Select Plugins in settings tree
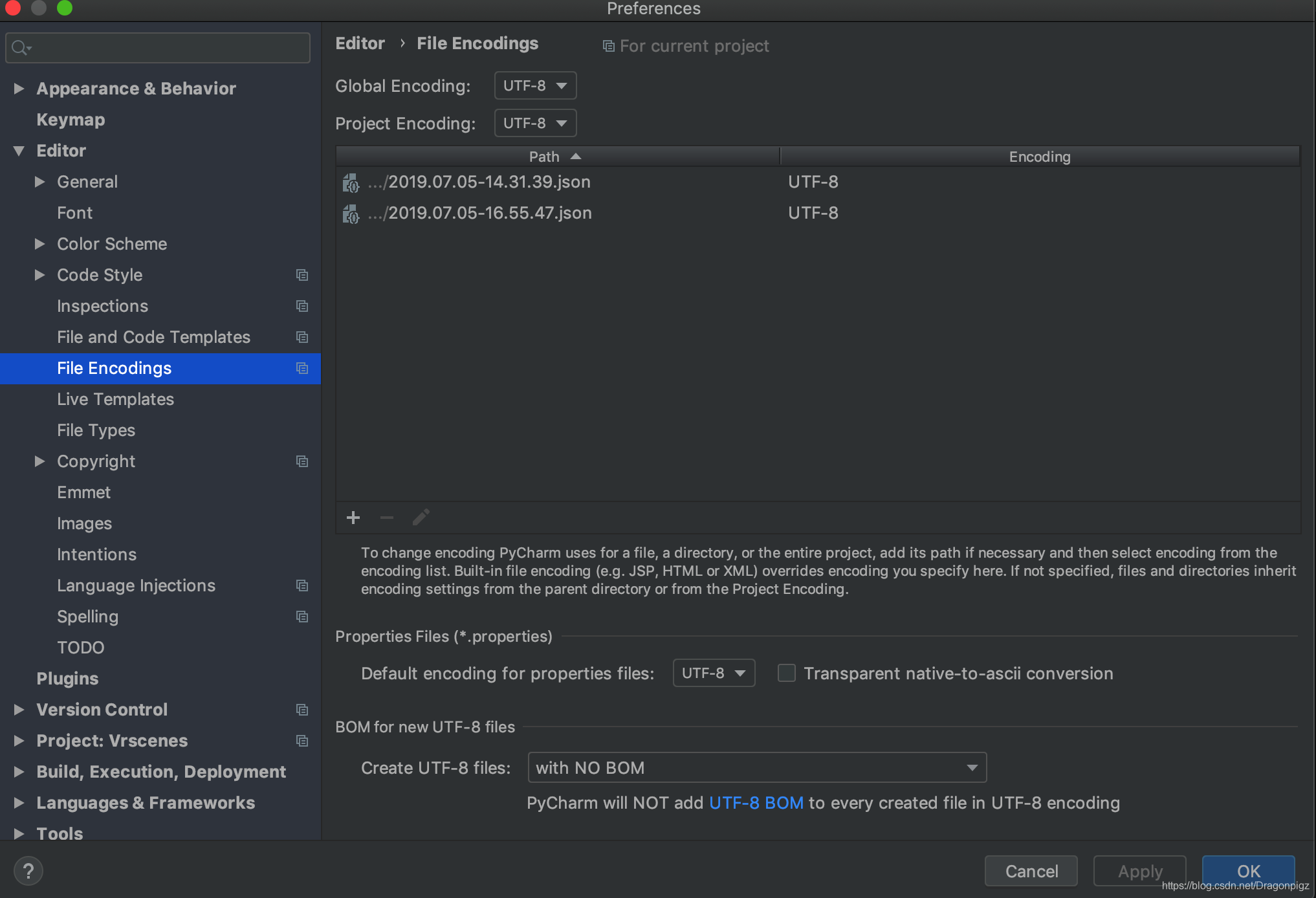The width and height of the screenshot is (1316, 898). coord(67,679)
